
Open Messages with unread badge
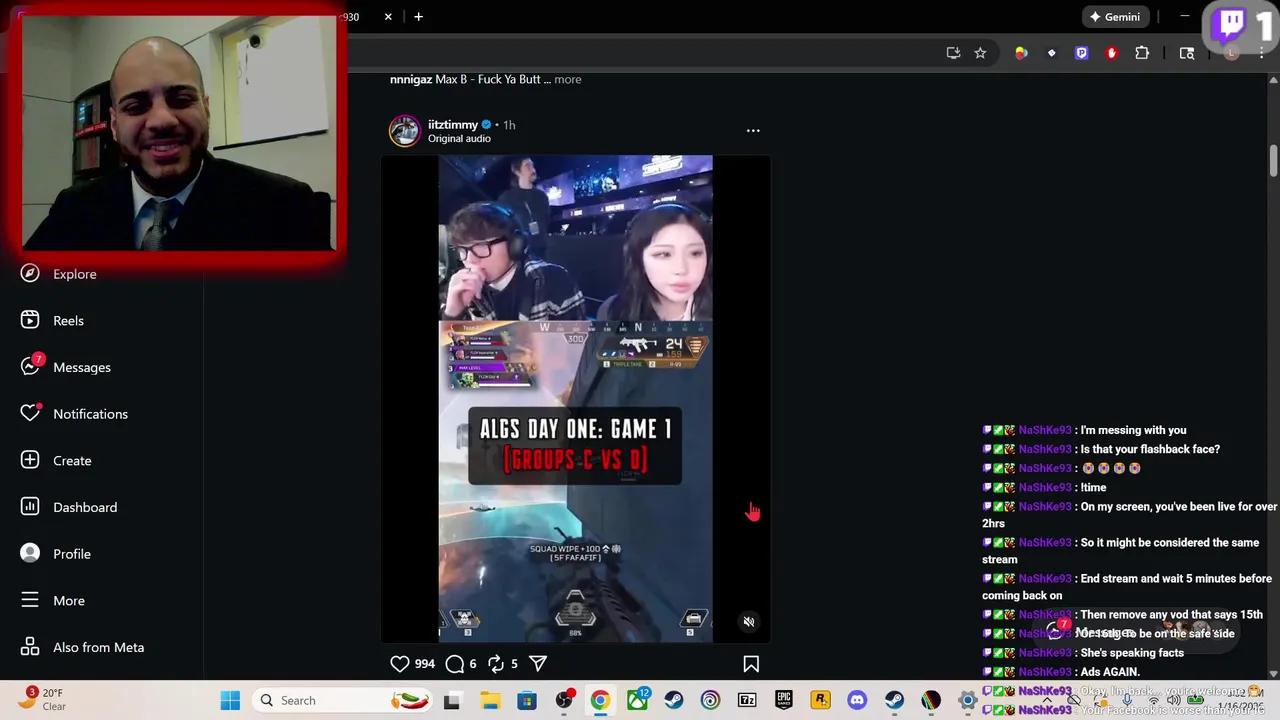[67, 367]
